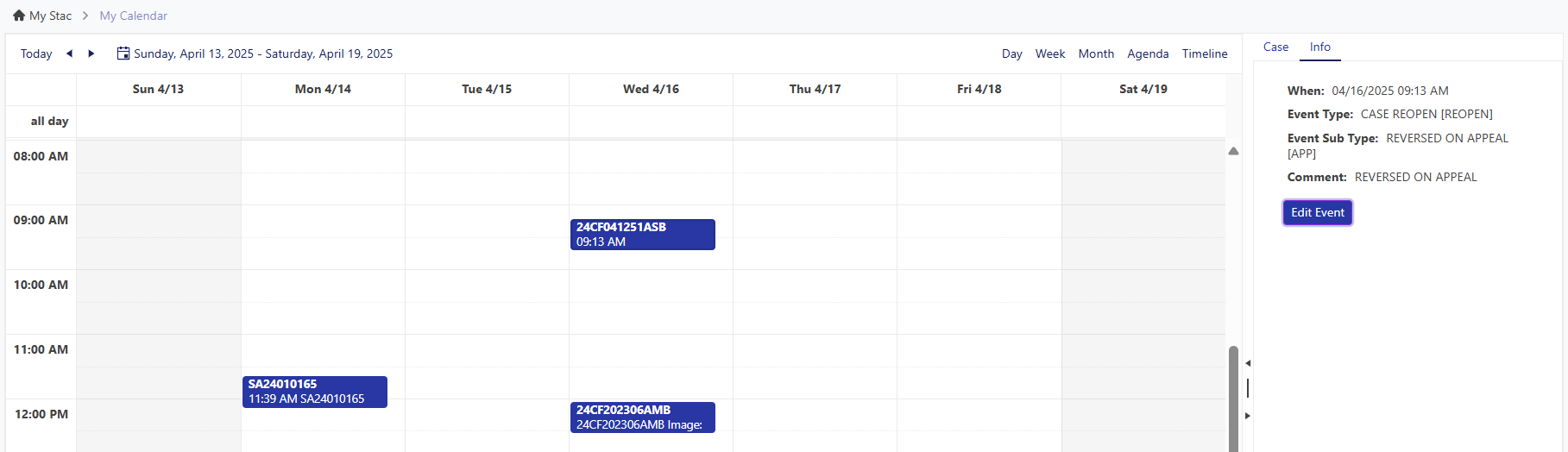Click the calendar's vertical scrollbar thumb
This screenshot has height=452, width=1568.
[x=1233, y=397]
